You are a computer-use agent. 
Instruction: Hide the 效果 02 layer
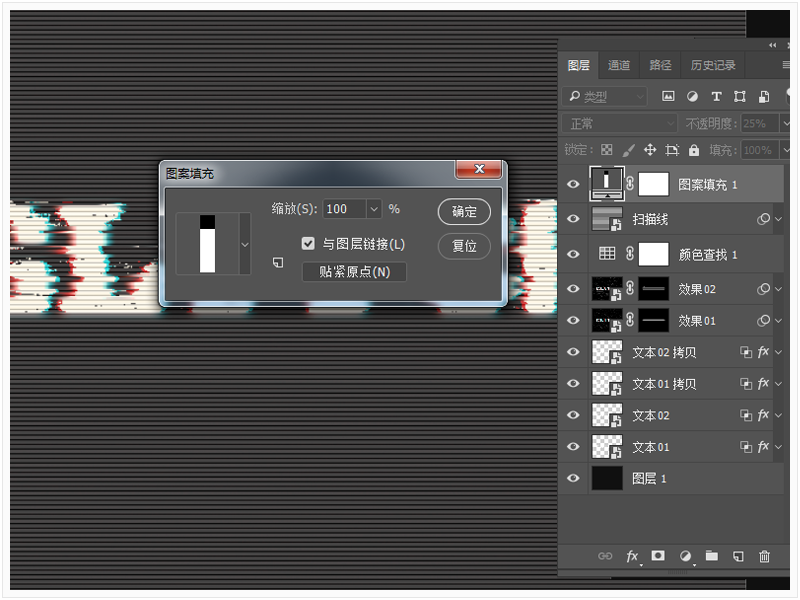coord(573,288)
